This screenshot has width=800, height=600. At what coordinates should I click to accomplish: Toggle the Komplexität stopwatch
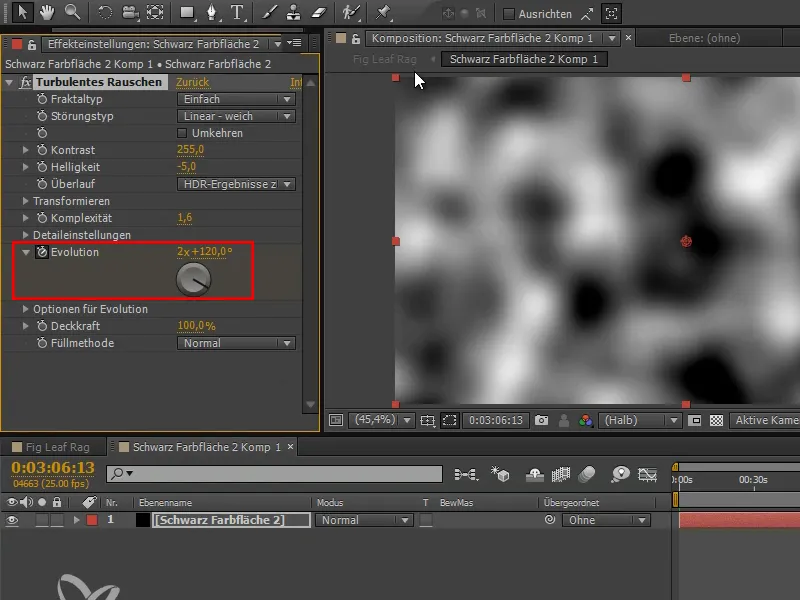coord(42,218)
